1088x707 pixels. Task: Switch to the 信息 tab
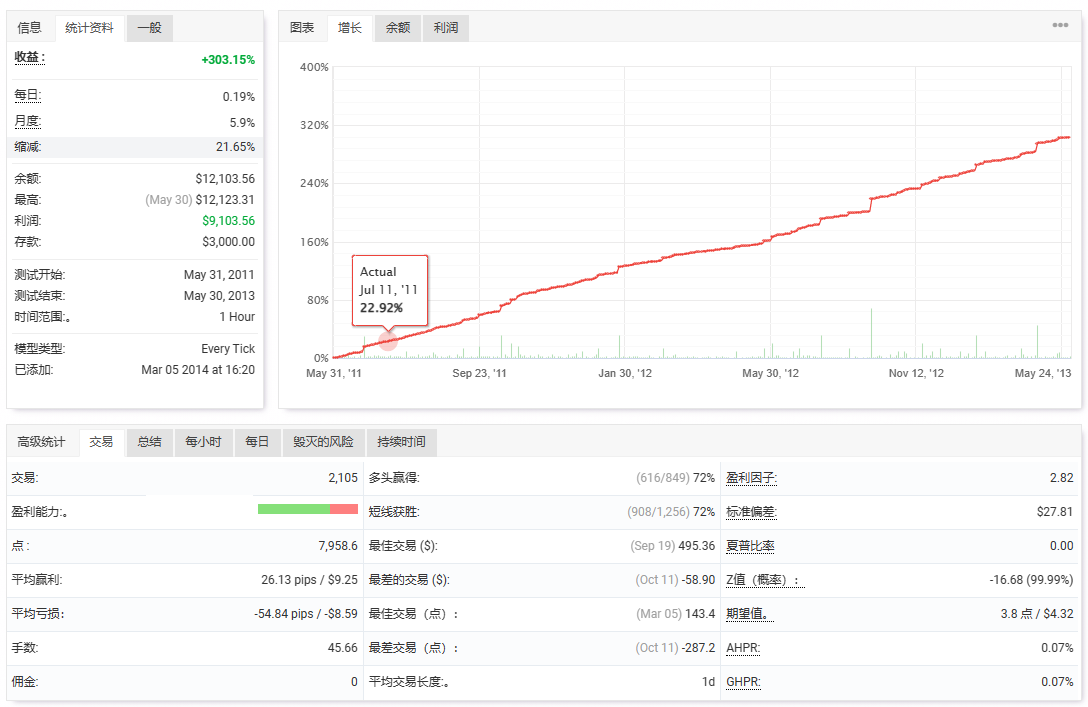pos(30,28)
